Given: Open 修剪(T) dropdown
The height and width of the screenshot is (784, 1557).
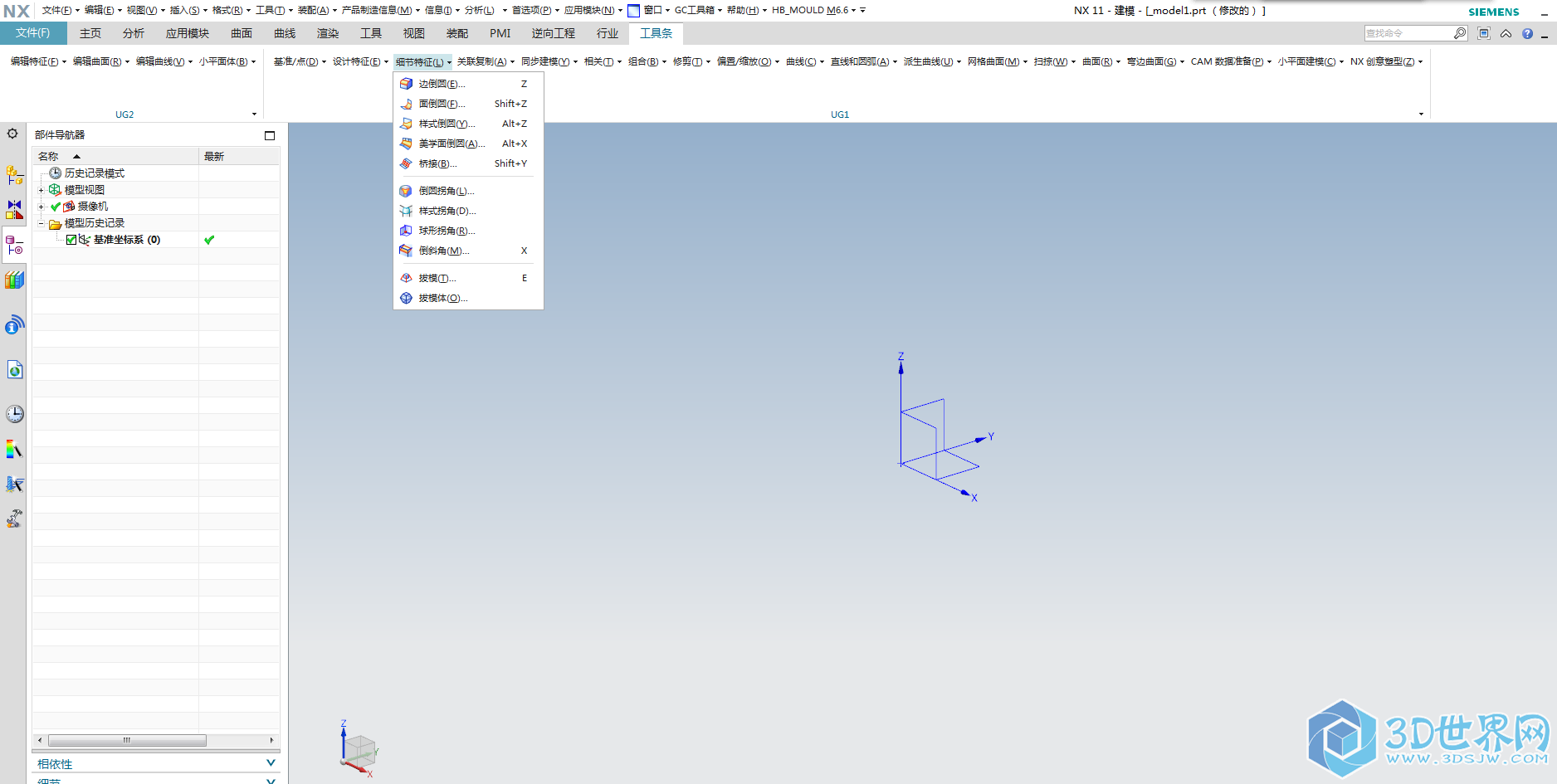Looking at the screenshot, I should 691,61.
